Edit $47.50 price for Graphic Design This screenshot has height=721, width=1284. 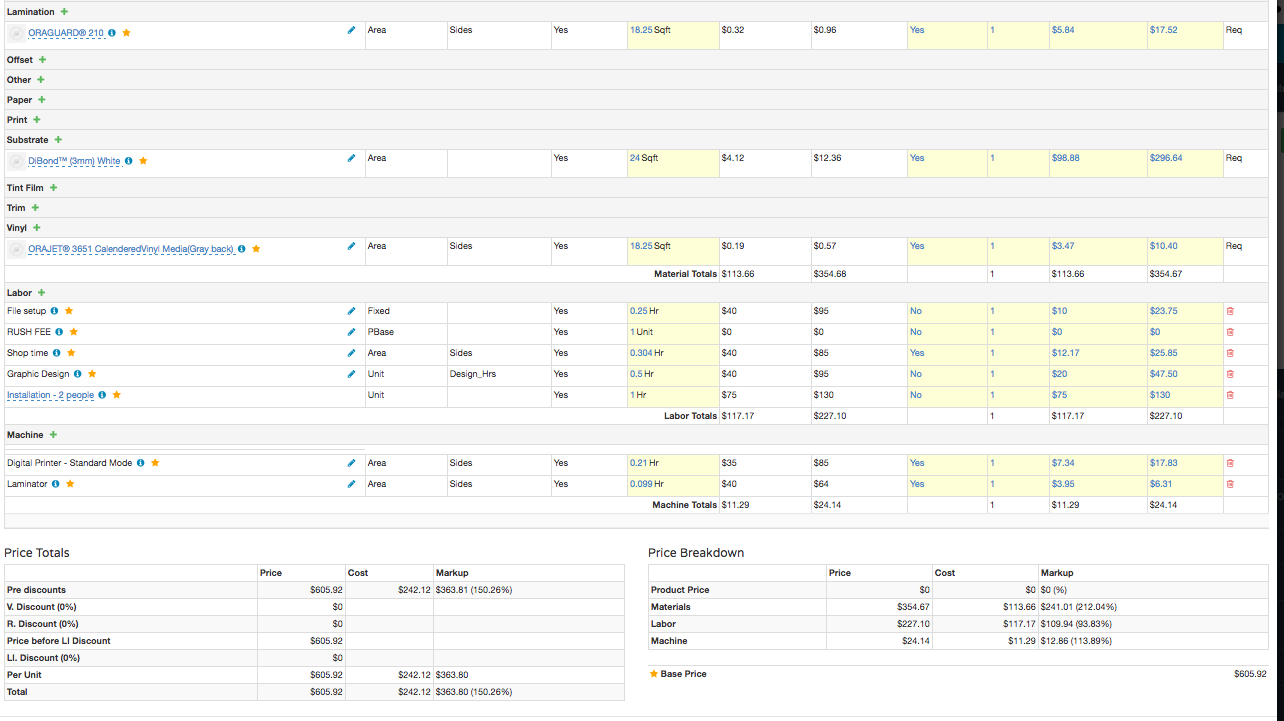pos(1185,375)
